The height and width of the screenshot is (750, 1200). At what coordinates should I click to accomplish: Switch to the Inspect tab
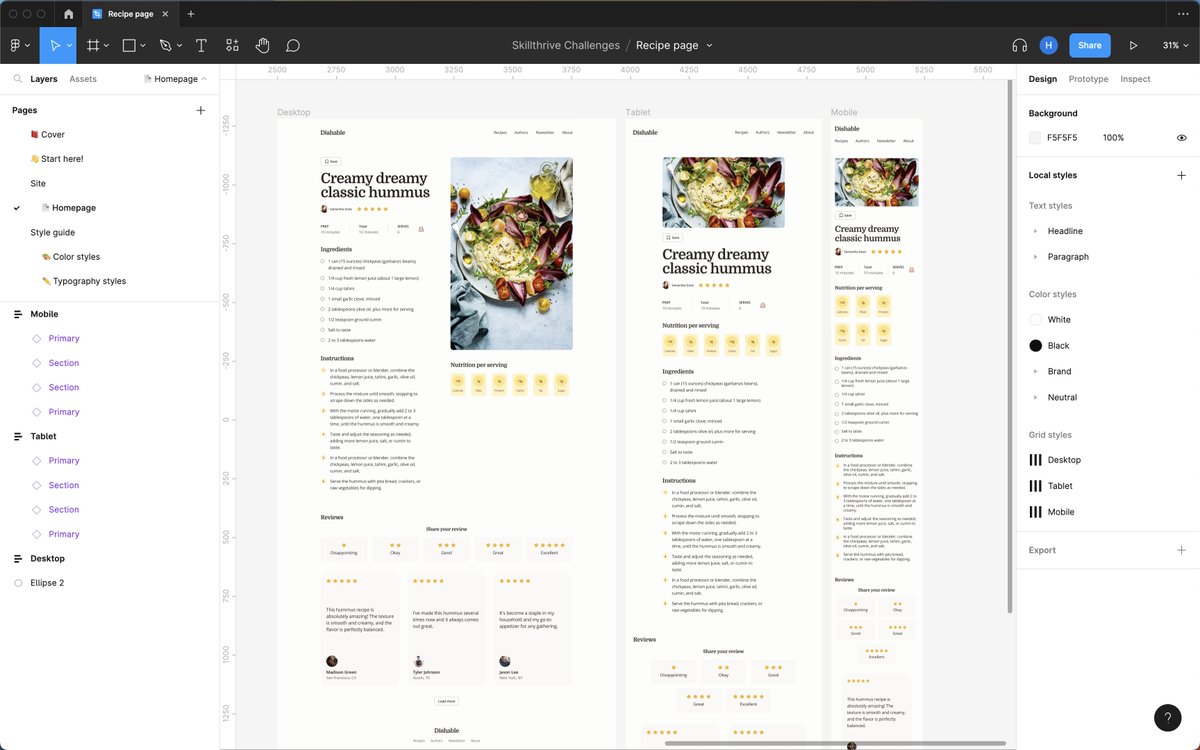[x=1135, y=79]
